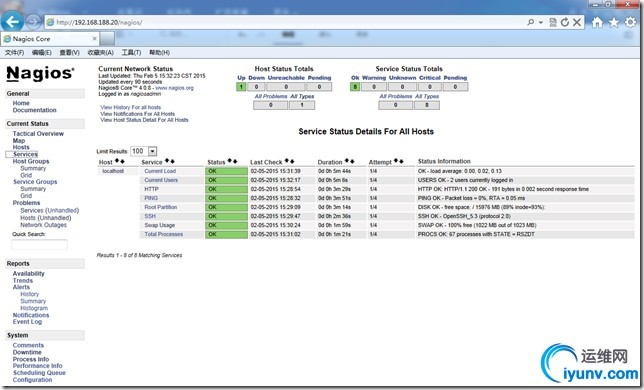Sort Duration column ascending arrow
Viewport: 644px width, 390px height.
click(347, 161)
